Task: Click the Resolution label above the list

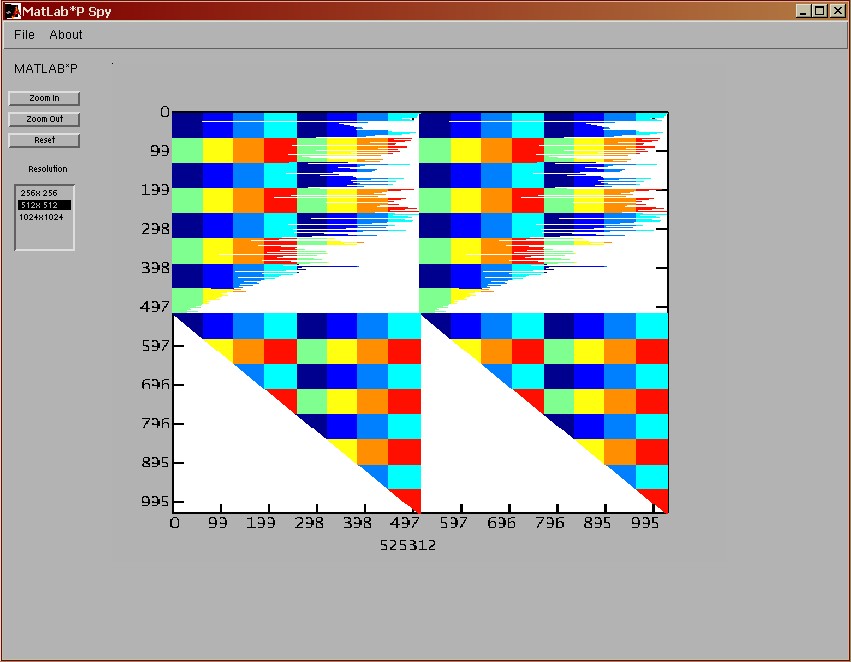Action: click(x=48, y=169)
